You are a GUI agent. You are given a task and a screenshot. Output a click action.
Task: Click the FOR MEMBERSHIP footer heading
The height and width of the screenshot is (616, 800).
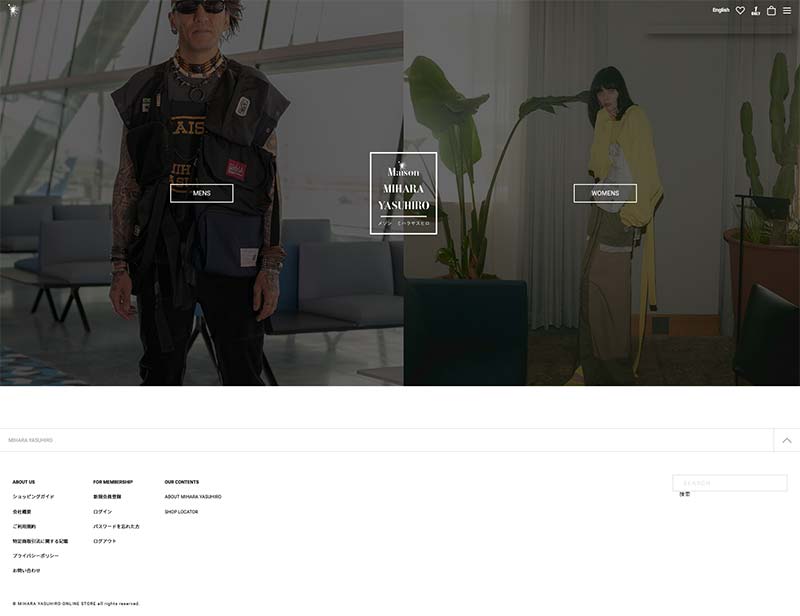pyautogui.click(x=113, y=482)
